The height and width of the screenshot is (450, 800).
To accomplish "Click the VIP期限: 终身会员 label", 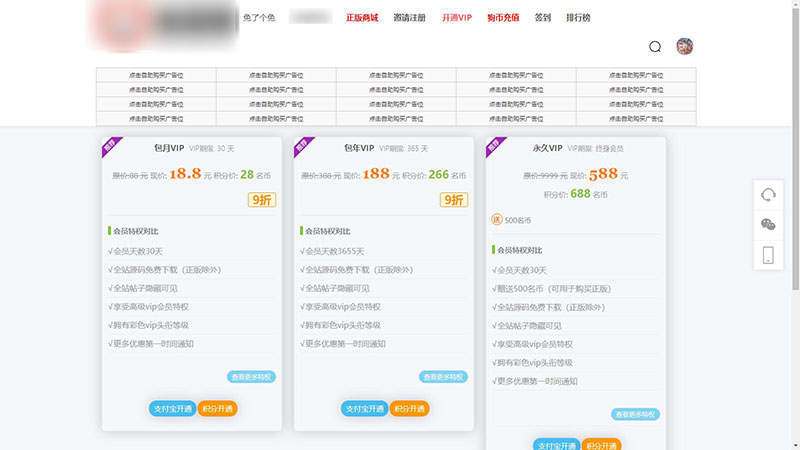I will [x=595, y=148].
